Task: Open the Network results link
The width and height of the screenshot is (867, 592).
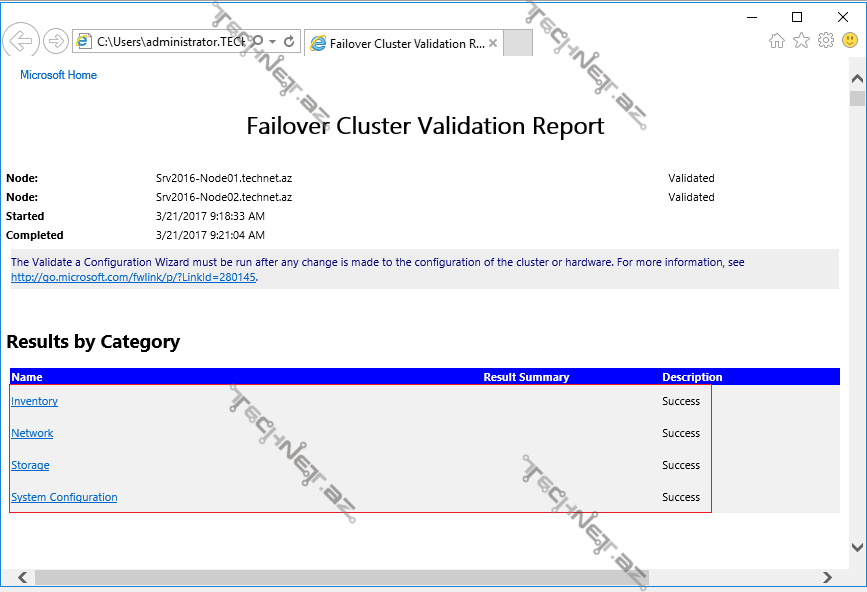Action: point(32,433)
